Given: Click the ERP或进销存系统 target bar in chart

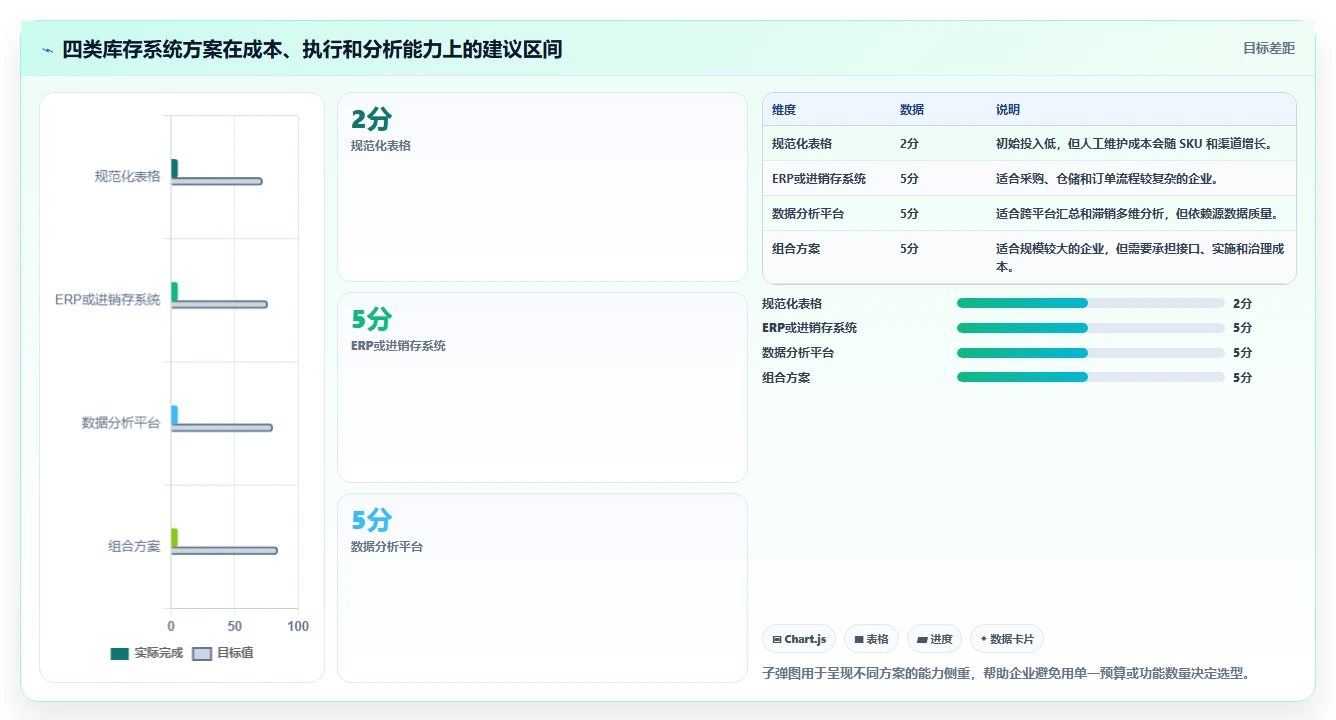Looking at the screenshot, I should coord(219,304).
